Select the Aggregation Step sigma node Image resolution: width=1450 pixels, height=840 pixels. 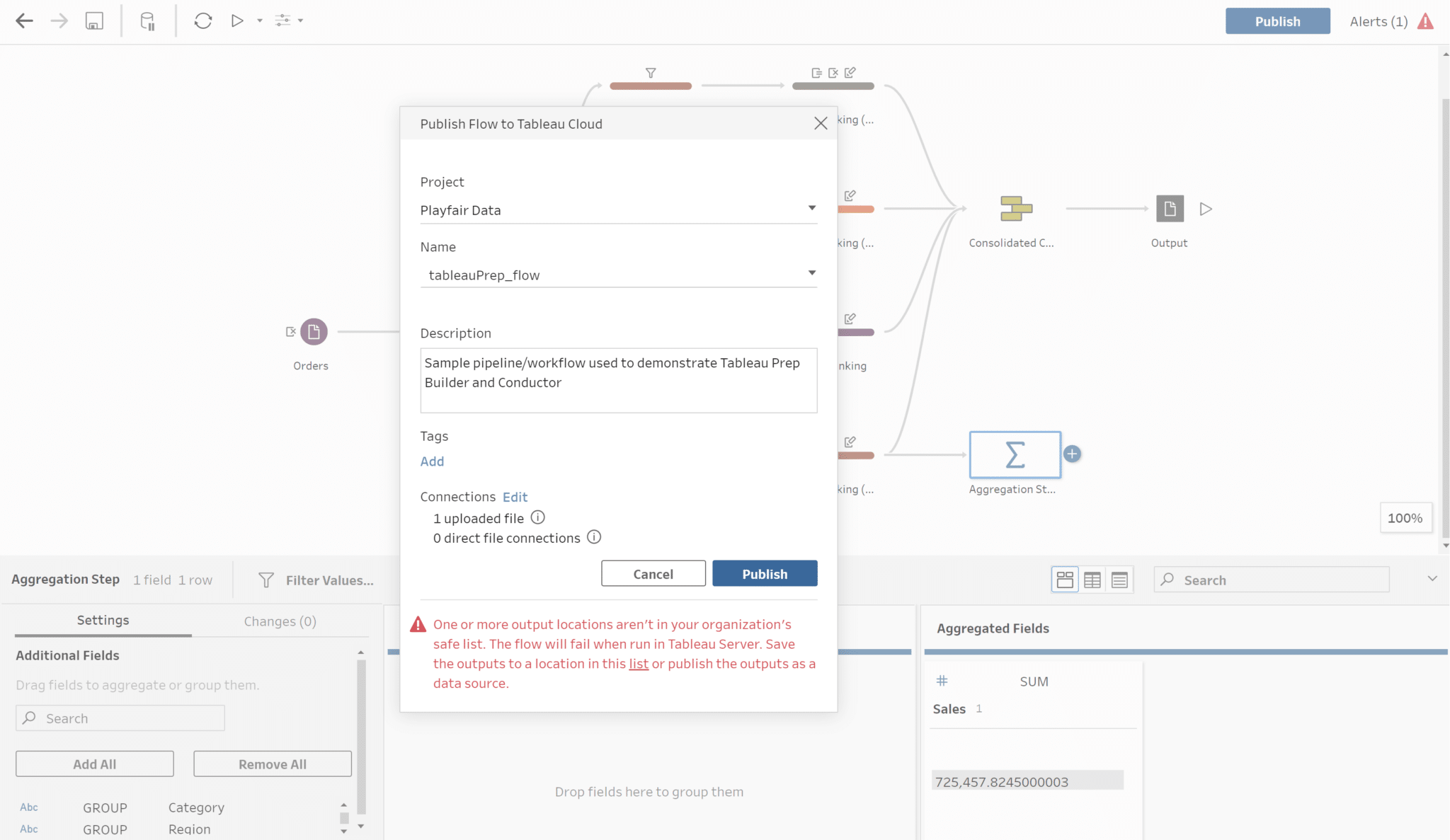pyautogui.click(x=1014, y=455)
